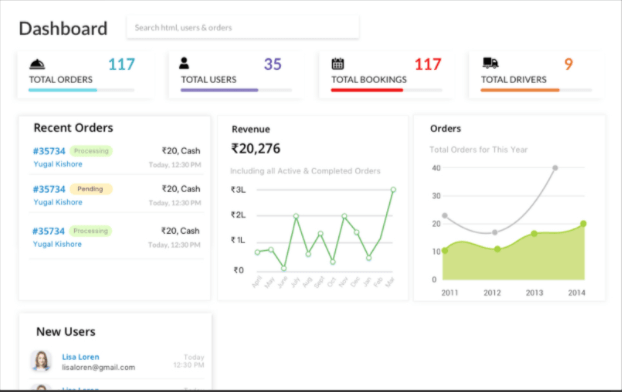Viewport: 622px width, 392px height.
Task: Click the ₹20,276 revenue amount
Action: click(x=256, y=148)
